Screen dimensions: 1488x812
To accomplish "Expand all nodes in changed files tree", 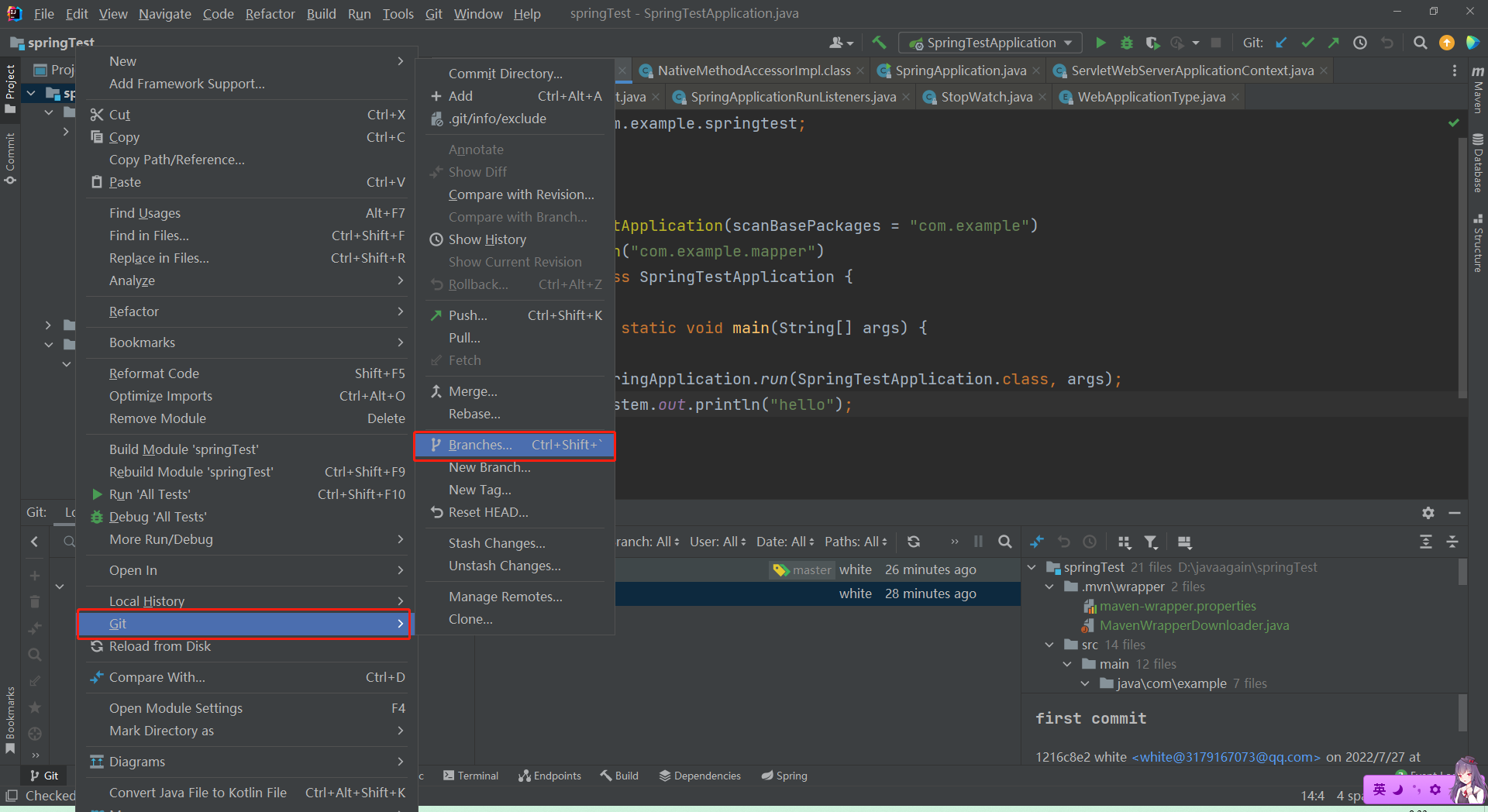I will [x=1426, y=542].
